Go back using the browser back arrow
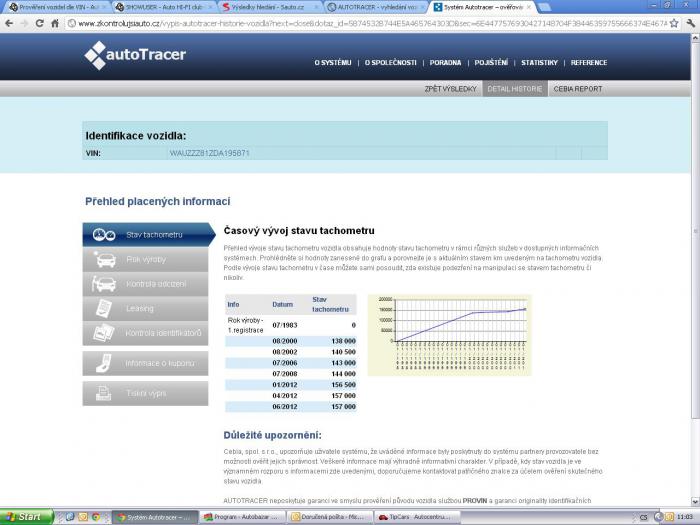The width and height of the screenshot is (700, 525). [9, 22]
